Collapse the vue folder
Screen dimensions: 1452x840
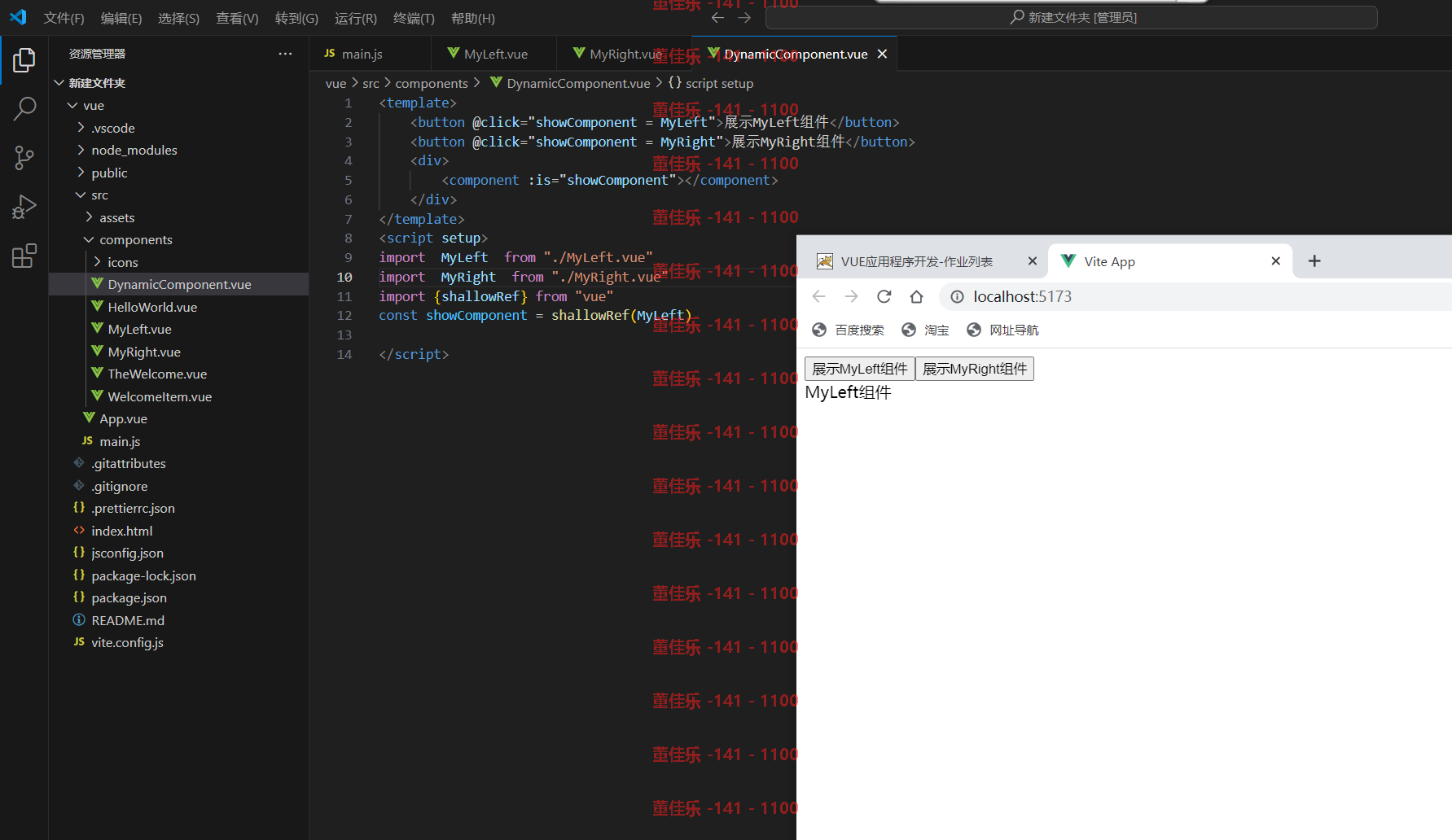click(178, 106)
